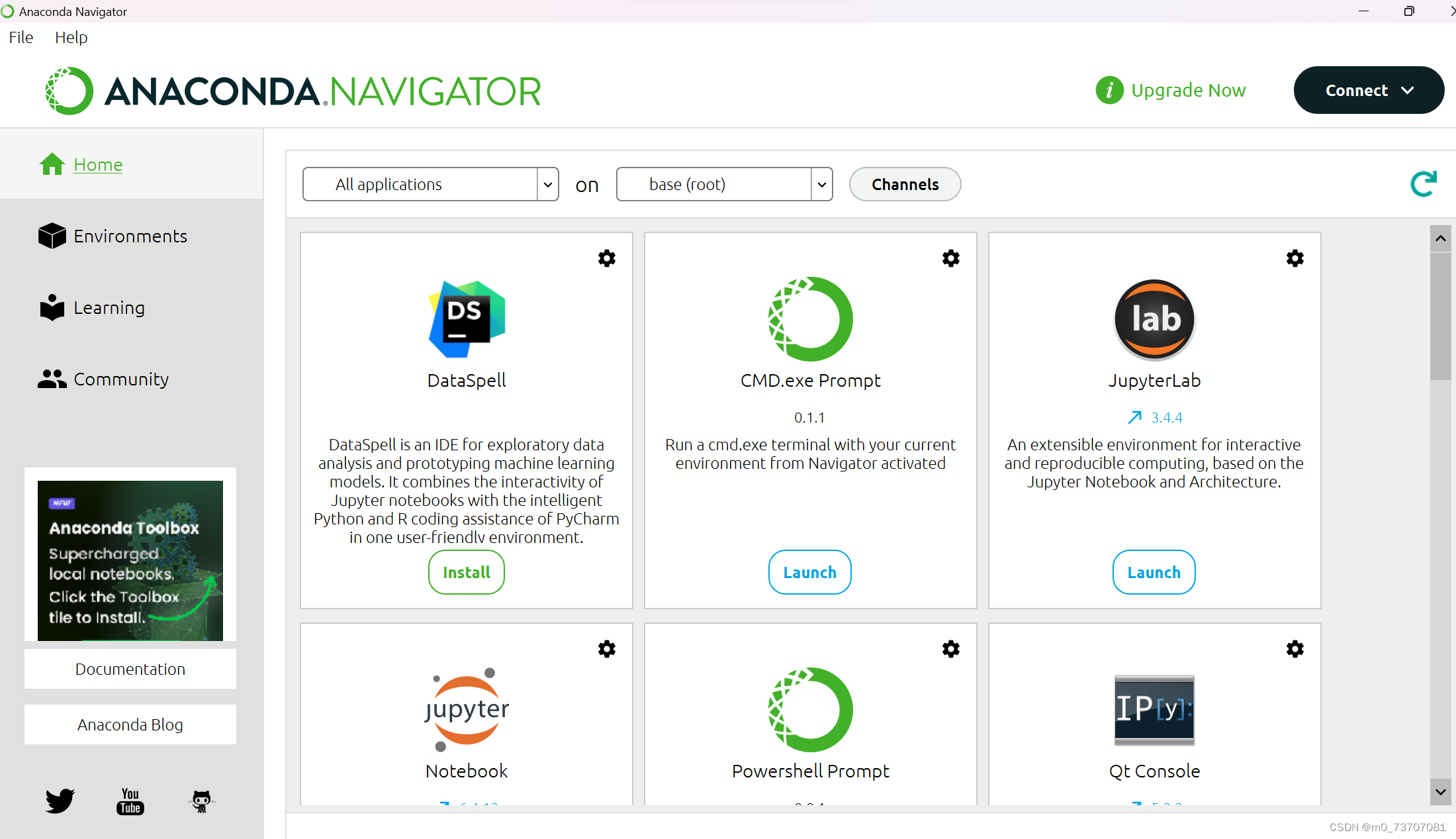
Task: Open the GitHub octocat icon
Action: pyautogui.click(x=201, y=801)
